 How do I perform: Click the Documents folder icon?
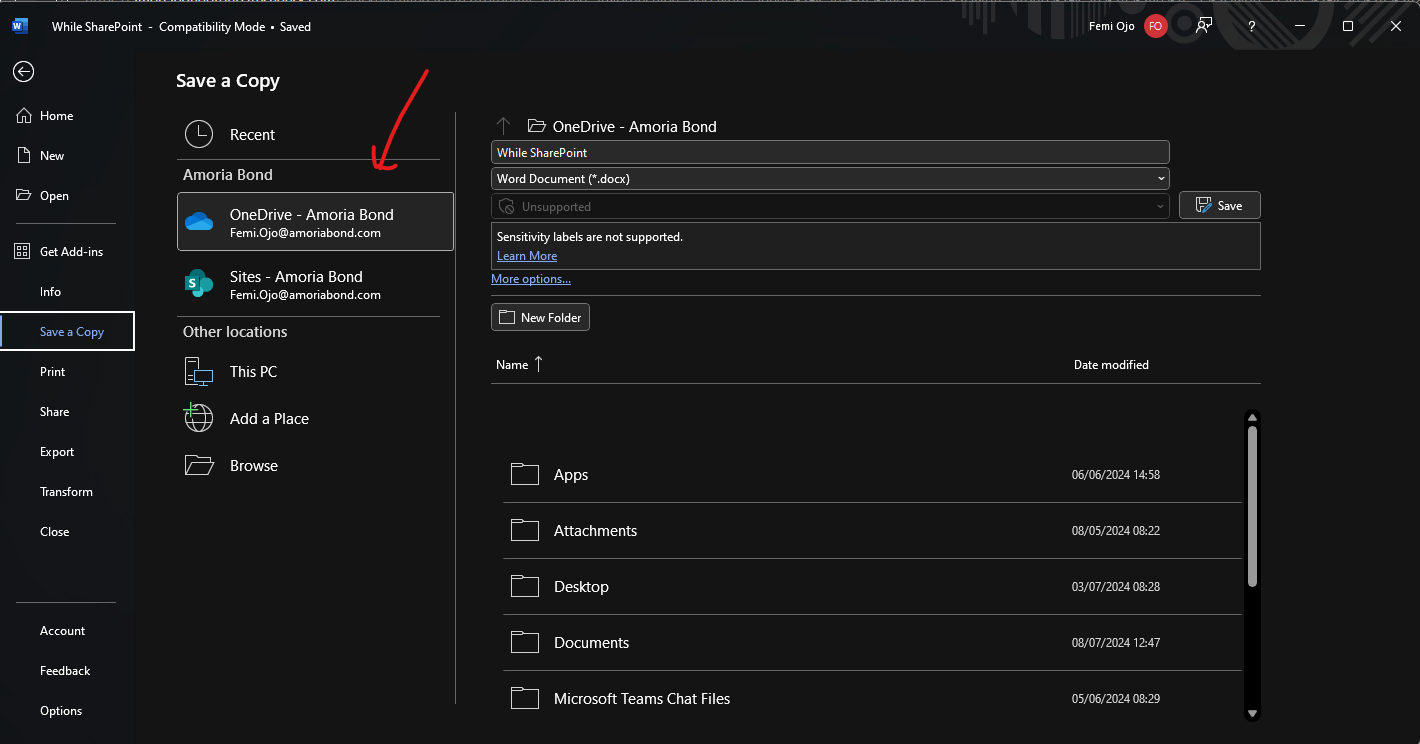coord(525,642)
